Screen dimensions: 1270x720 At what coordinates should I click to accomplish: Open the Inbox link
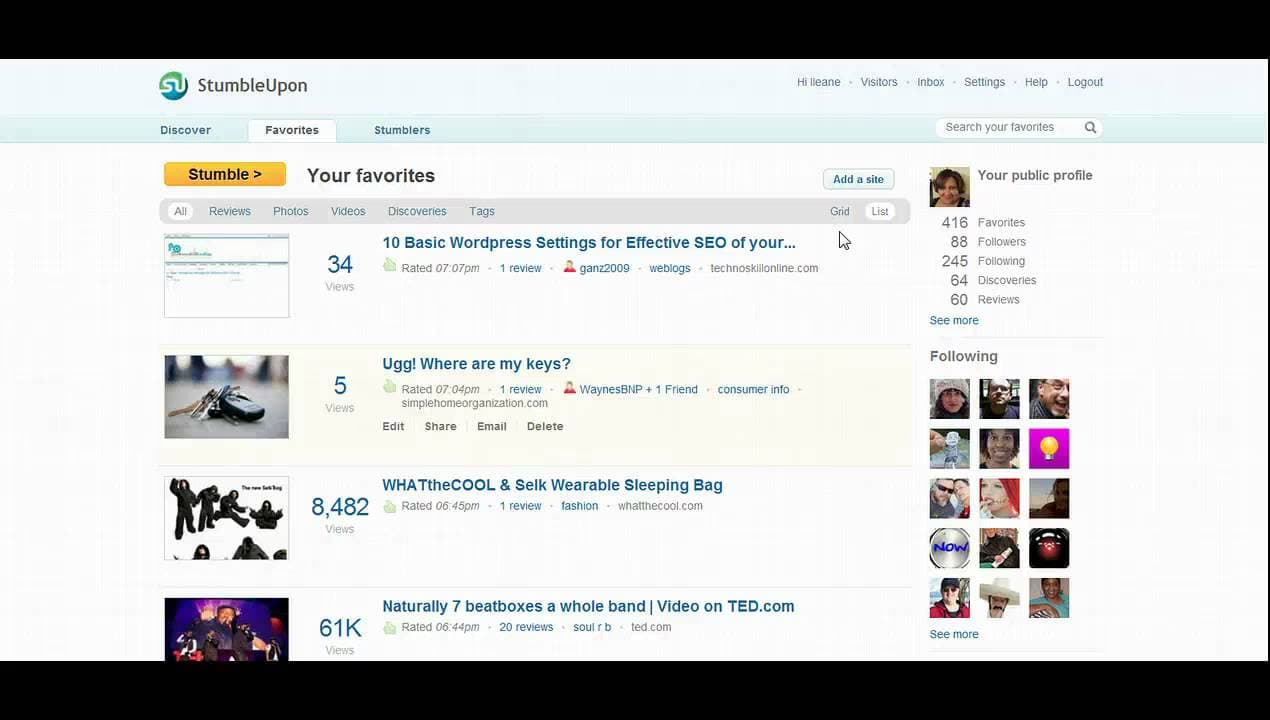coord(930,82)
